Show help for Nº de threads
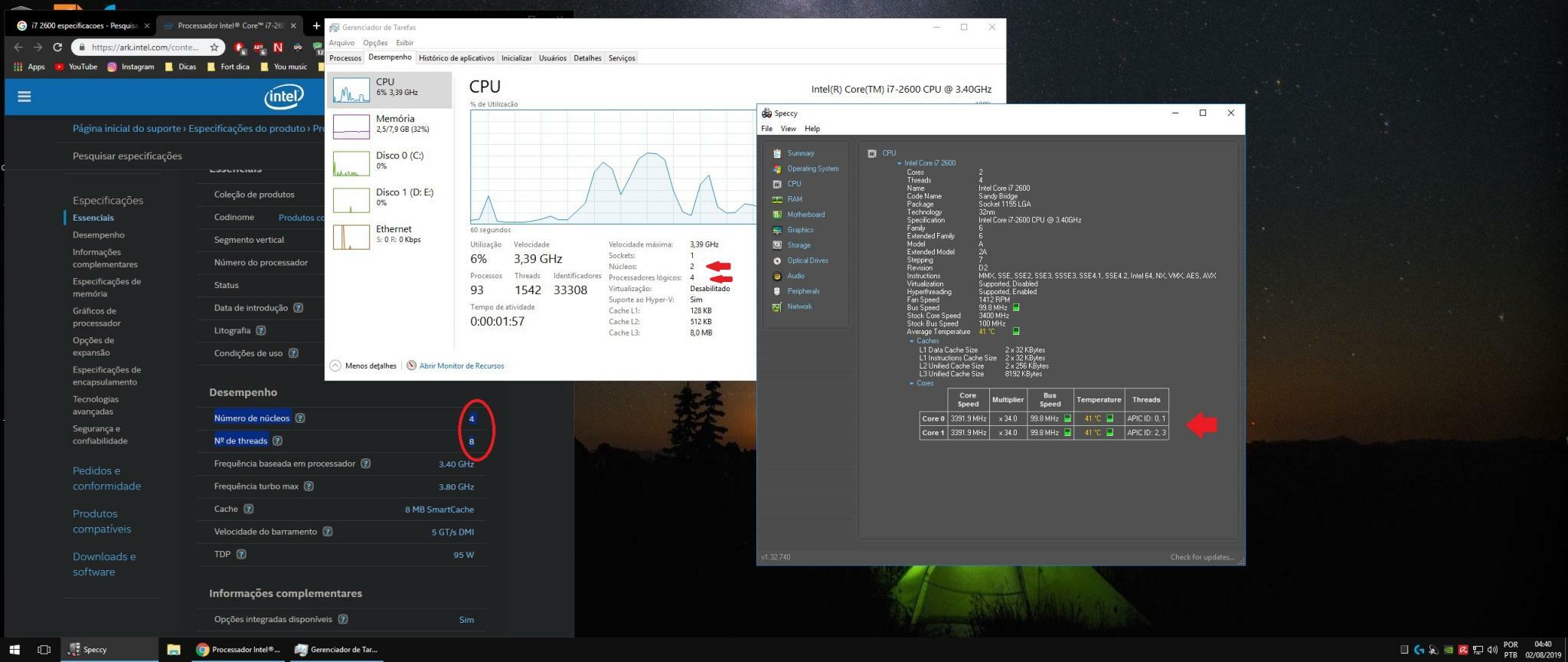Viewport: 1568px width, 662px height. [x=278, y=441]
